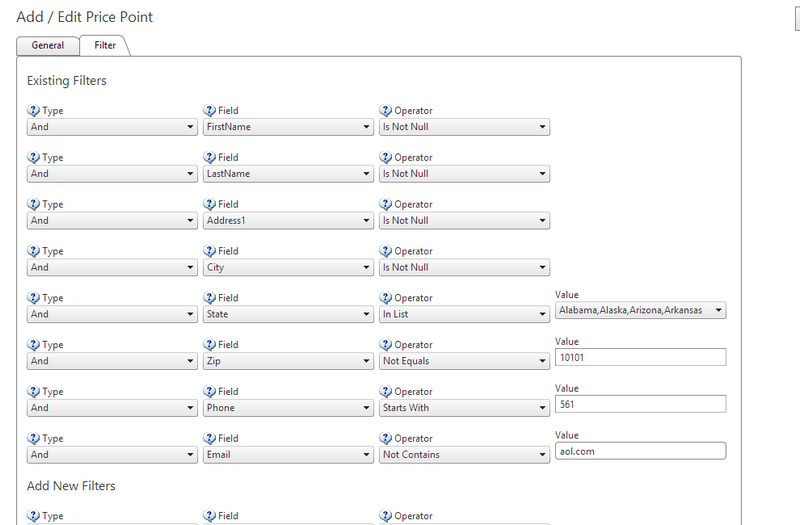Click help icon for State row Operator

click(385, 298)
